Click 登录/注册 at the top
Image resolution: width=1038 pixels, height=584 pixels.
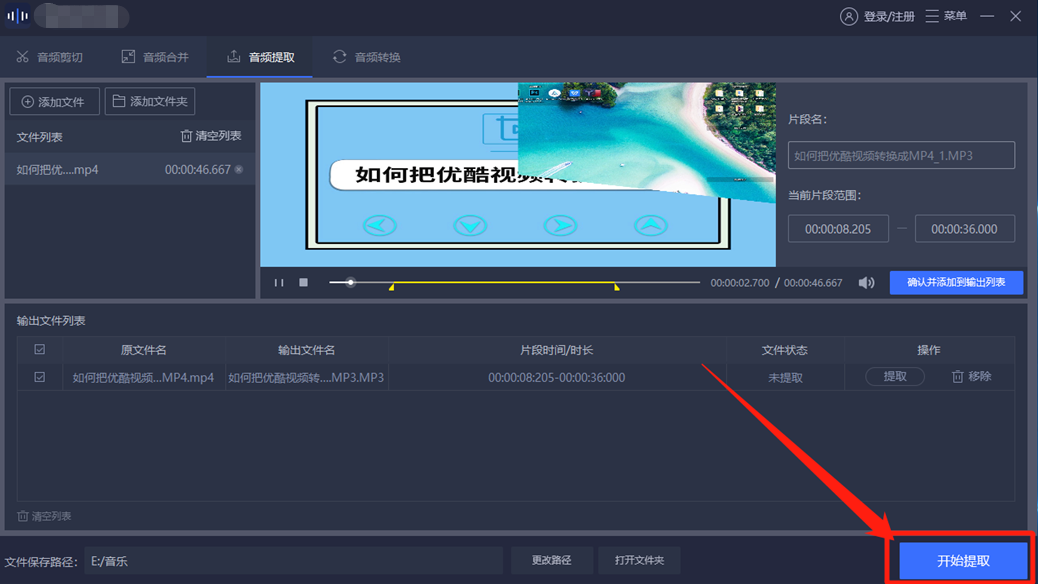[x=888, y=17]
